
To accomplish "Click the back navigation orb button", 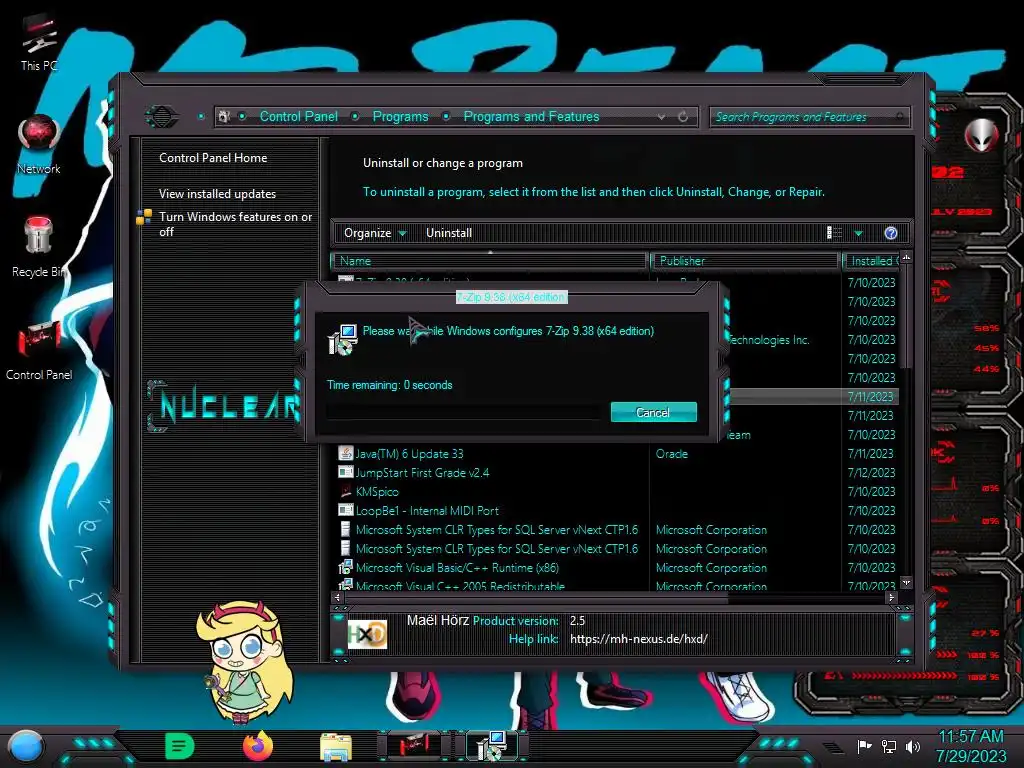I will click(161, 117).
